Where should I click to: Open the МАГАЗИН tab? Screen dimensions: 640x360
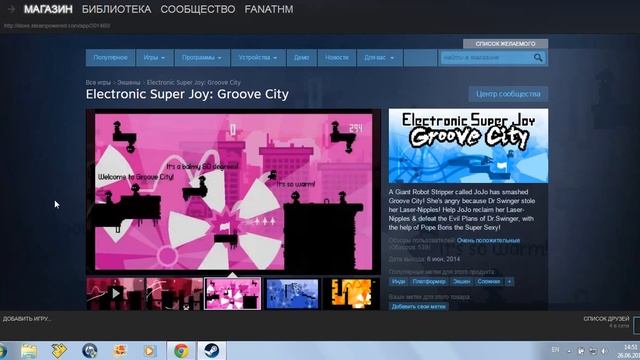[x=48, y=9]
